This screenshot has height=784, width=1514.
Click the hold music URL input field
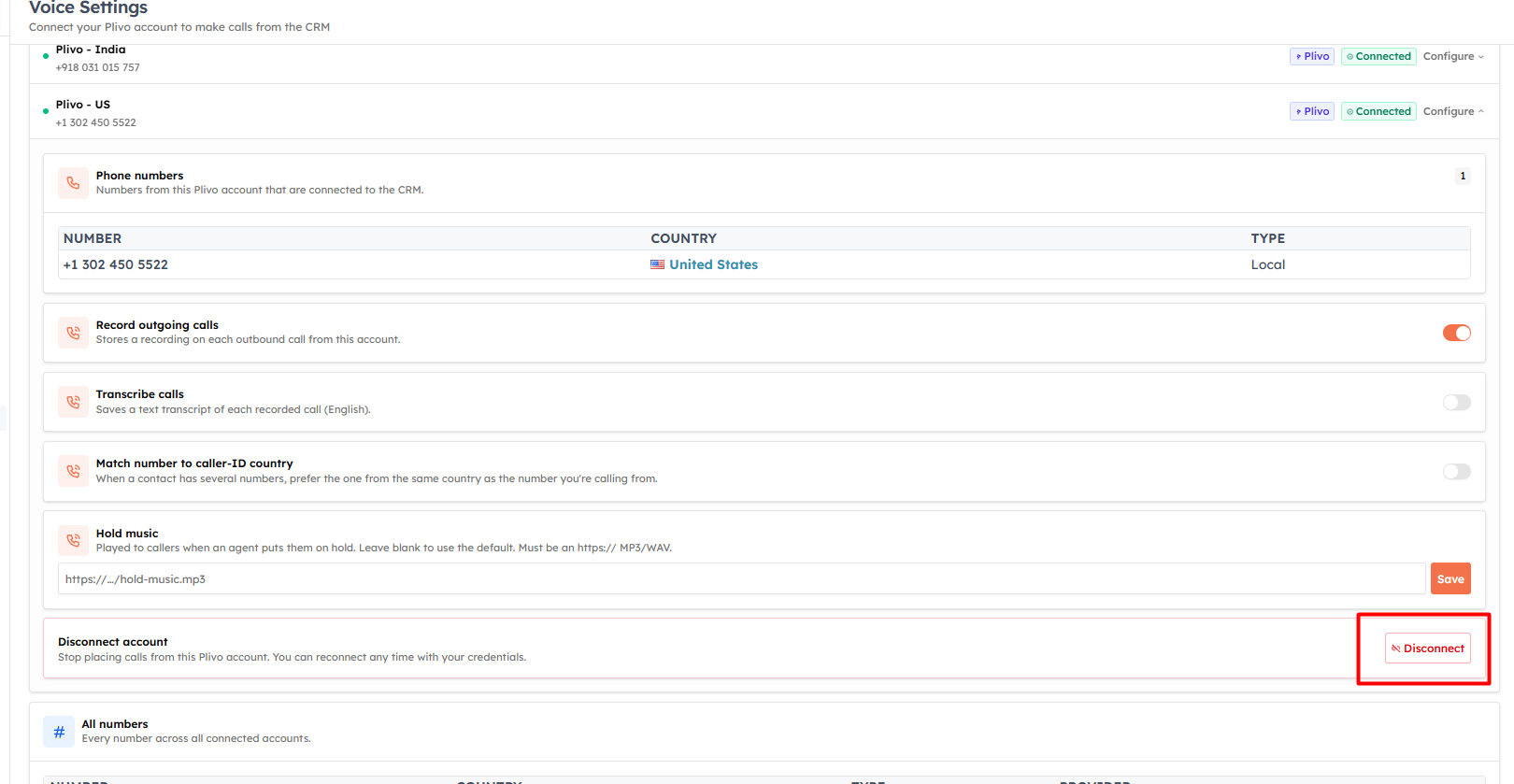(741, 578)
